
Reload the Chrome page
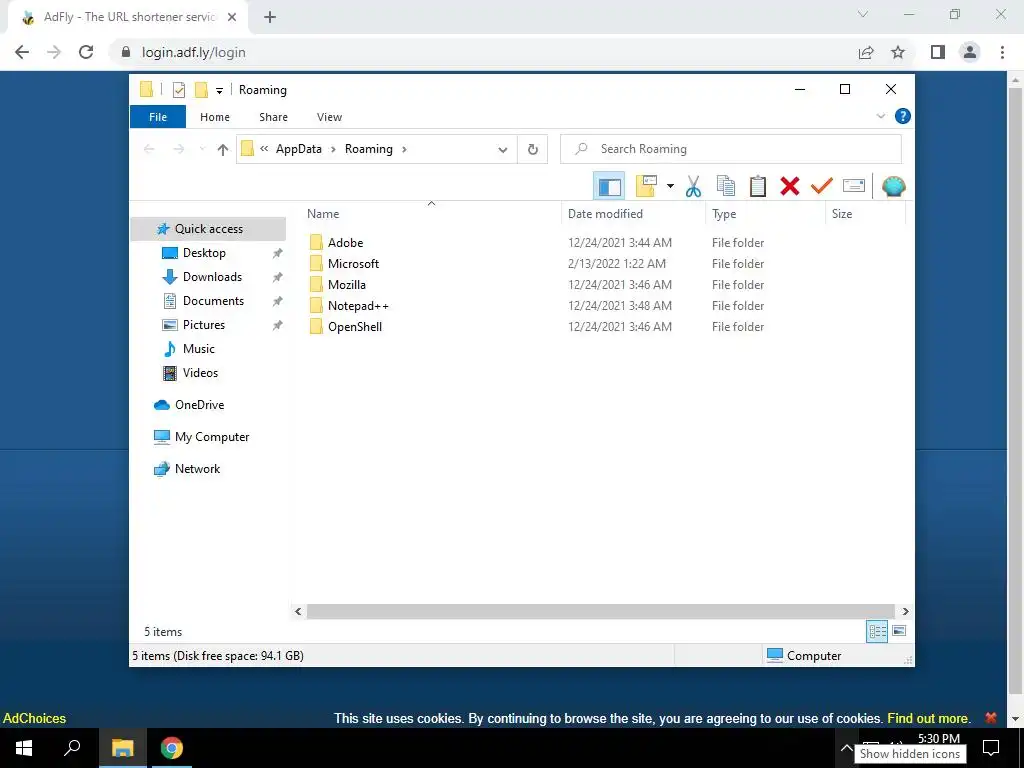pyautogui.click(x=86, y=52)
